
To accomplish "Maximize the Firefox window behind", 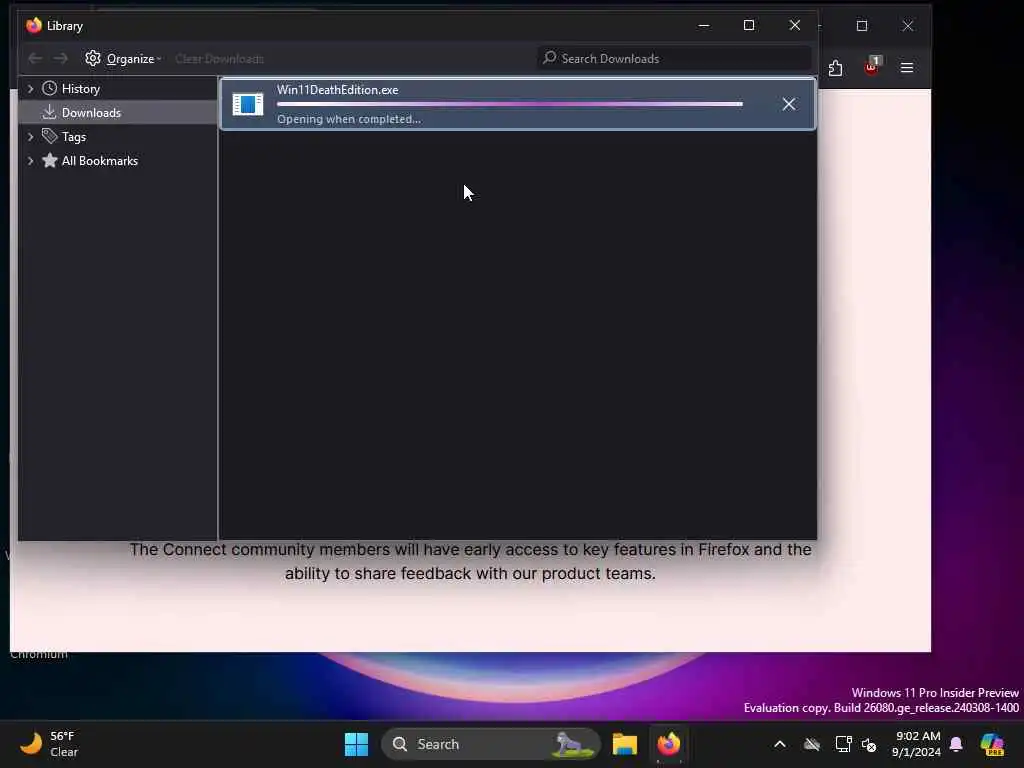I will tap(862, 26).
